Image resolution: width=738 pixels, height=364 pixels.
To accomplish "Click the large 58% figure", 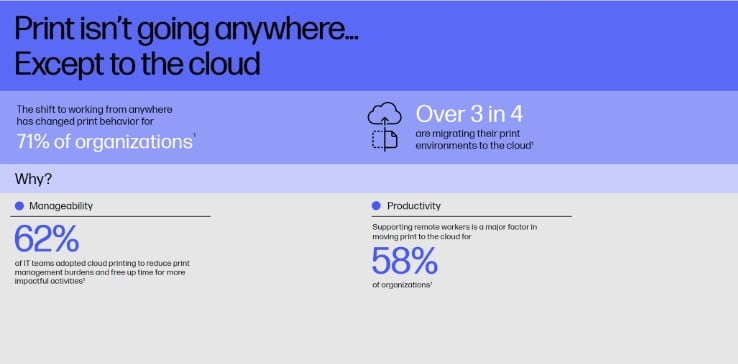I will (404, 261).
